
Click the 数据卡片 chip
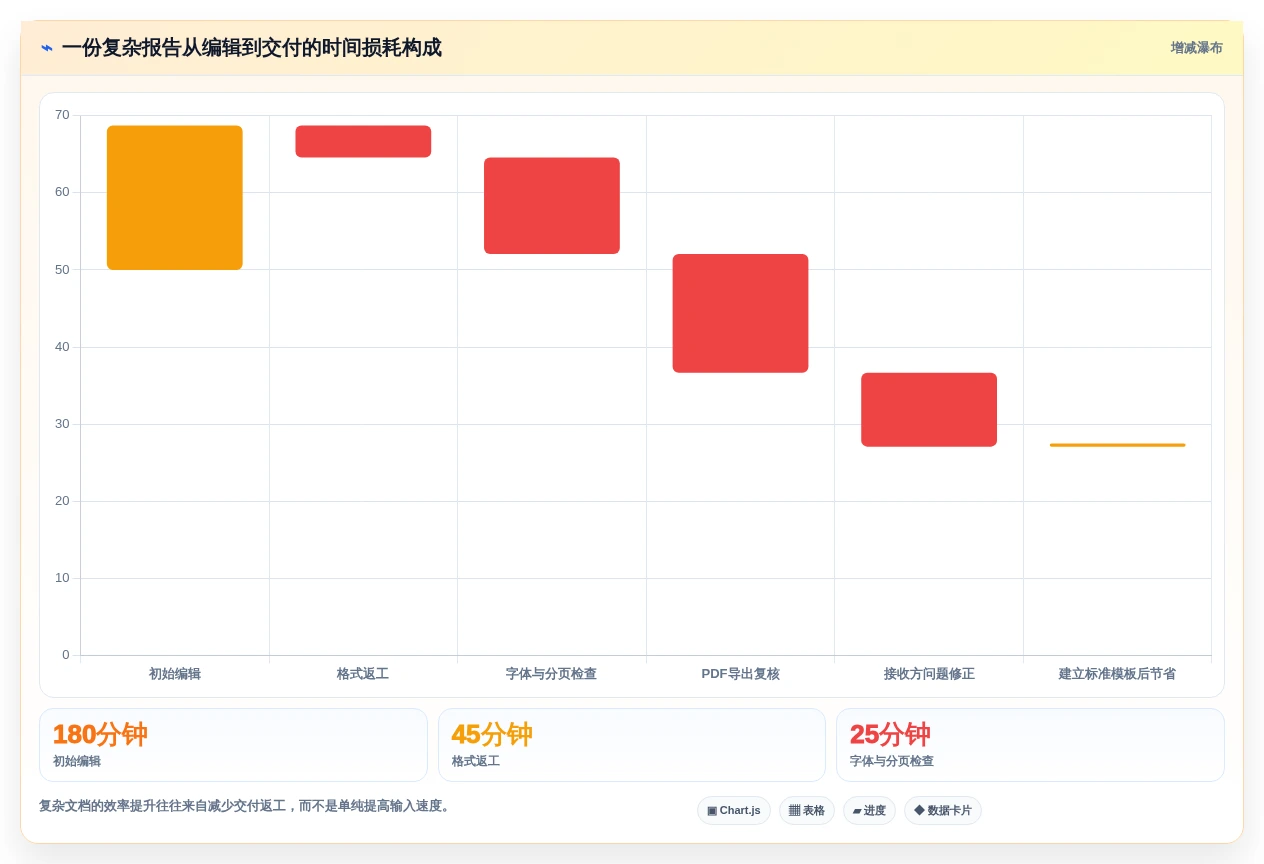point(943,811)
